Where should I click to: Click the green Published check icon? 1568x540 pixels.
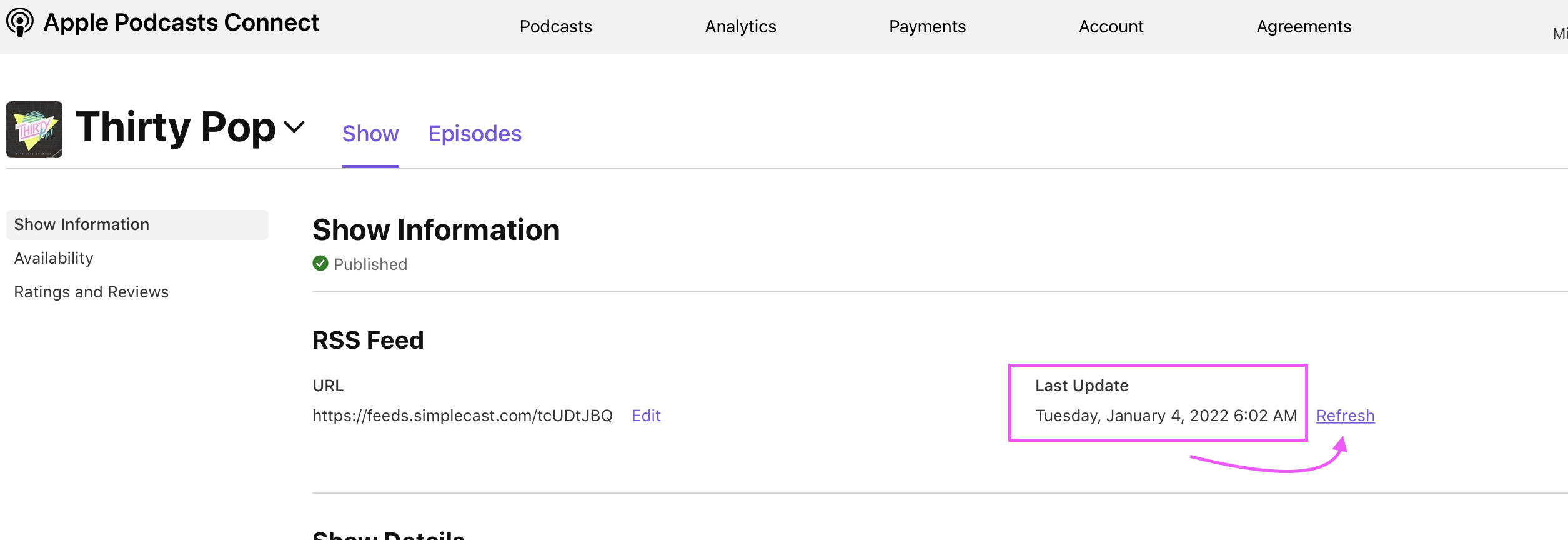point(320,263)
